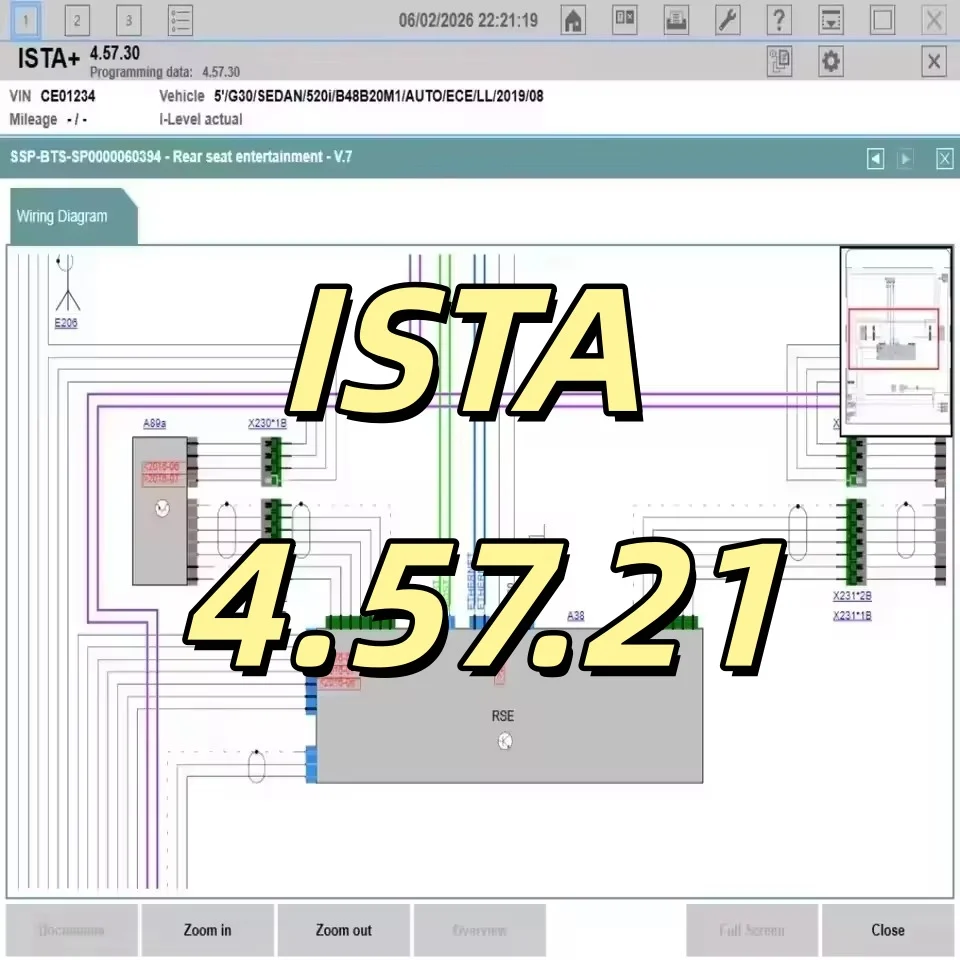Click the VIN value CE01234

pyautogui.click(x=68, y=96)
